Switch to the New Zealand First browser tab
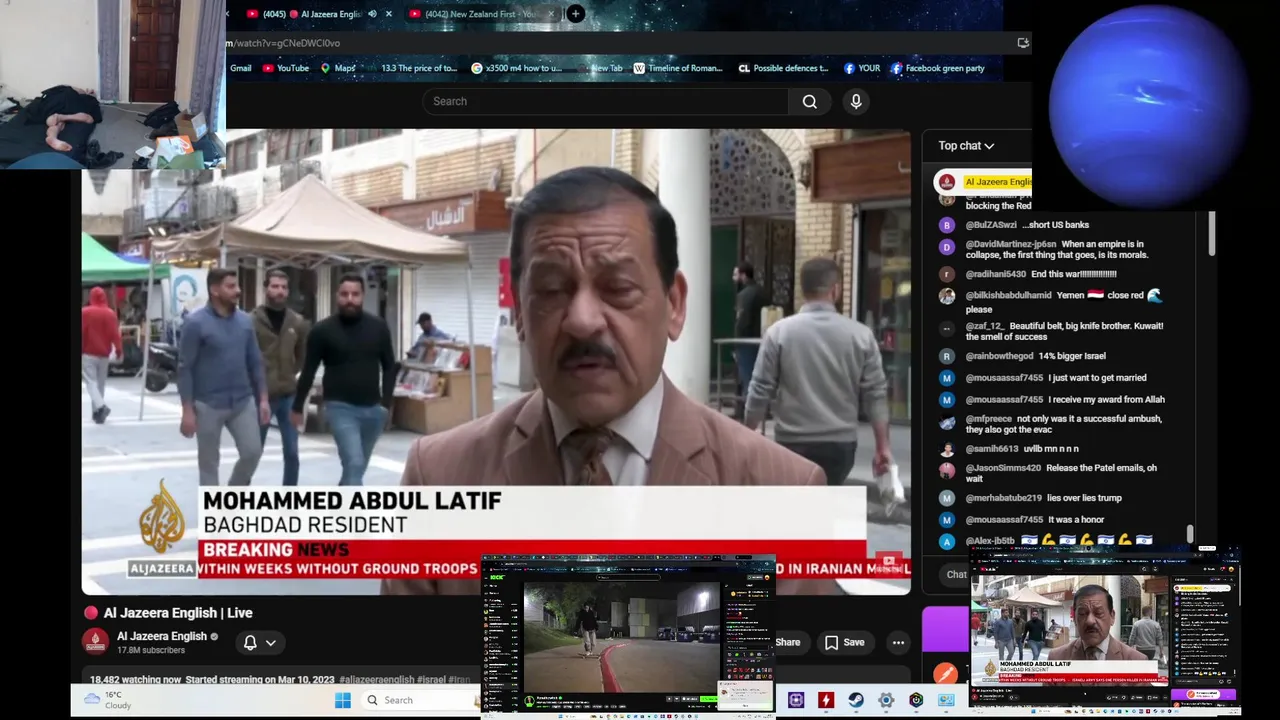The height and width of the screenshot is (720, 1280). [481, 14]
